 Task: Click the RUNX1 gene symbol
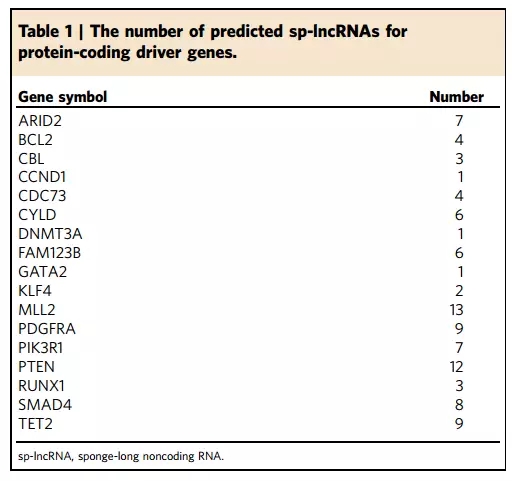coord(41,386)
